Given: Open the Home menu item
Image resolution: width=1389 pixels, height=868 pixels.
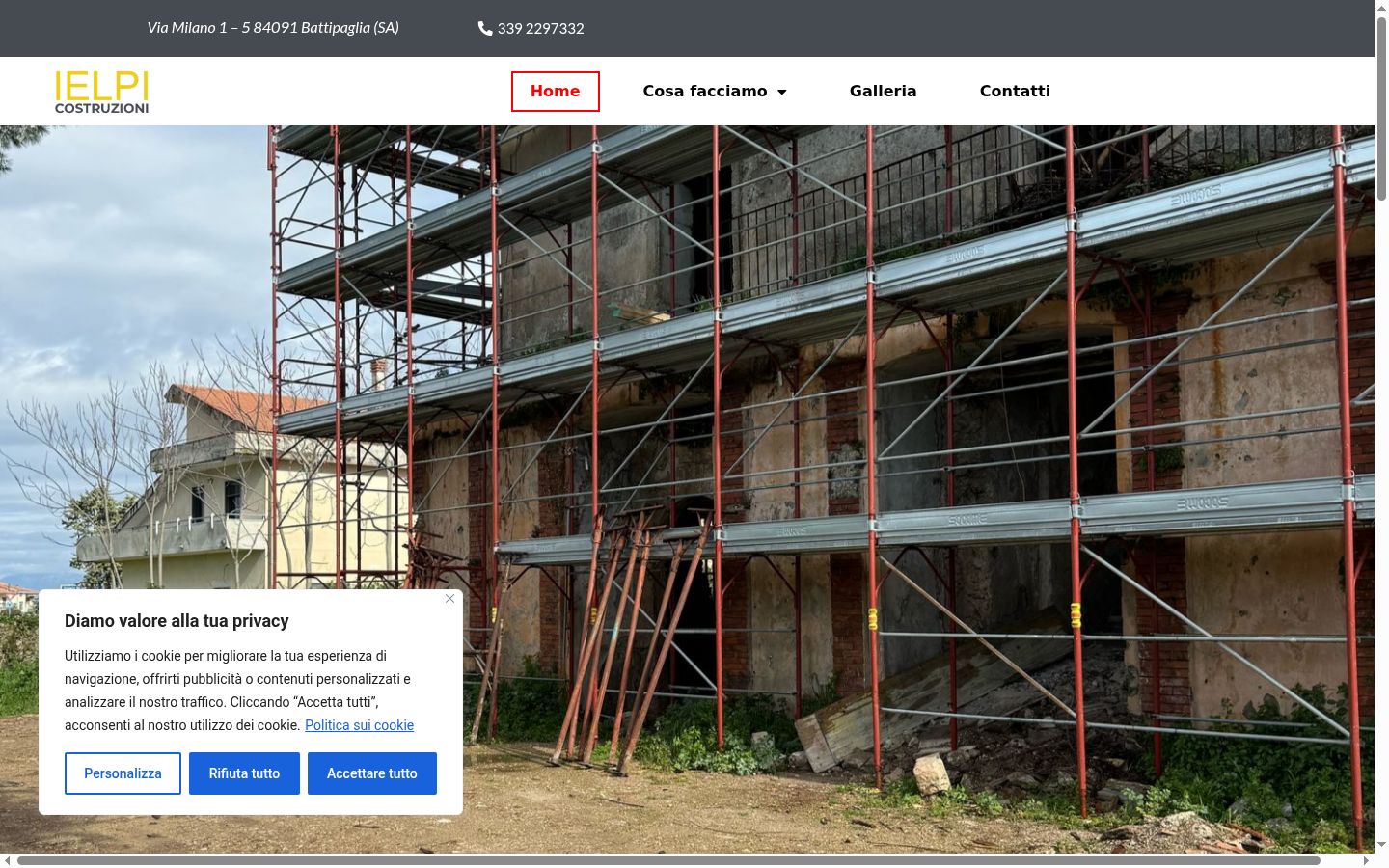Looking at the screenshot, I should pos(556,92).
